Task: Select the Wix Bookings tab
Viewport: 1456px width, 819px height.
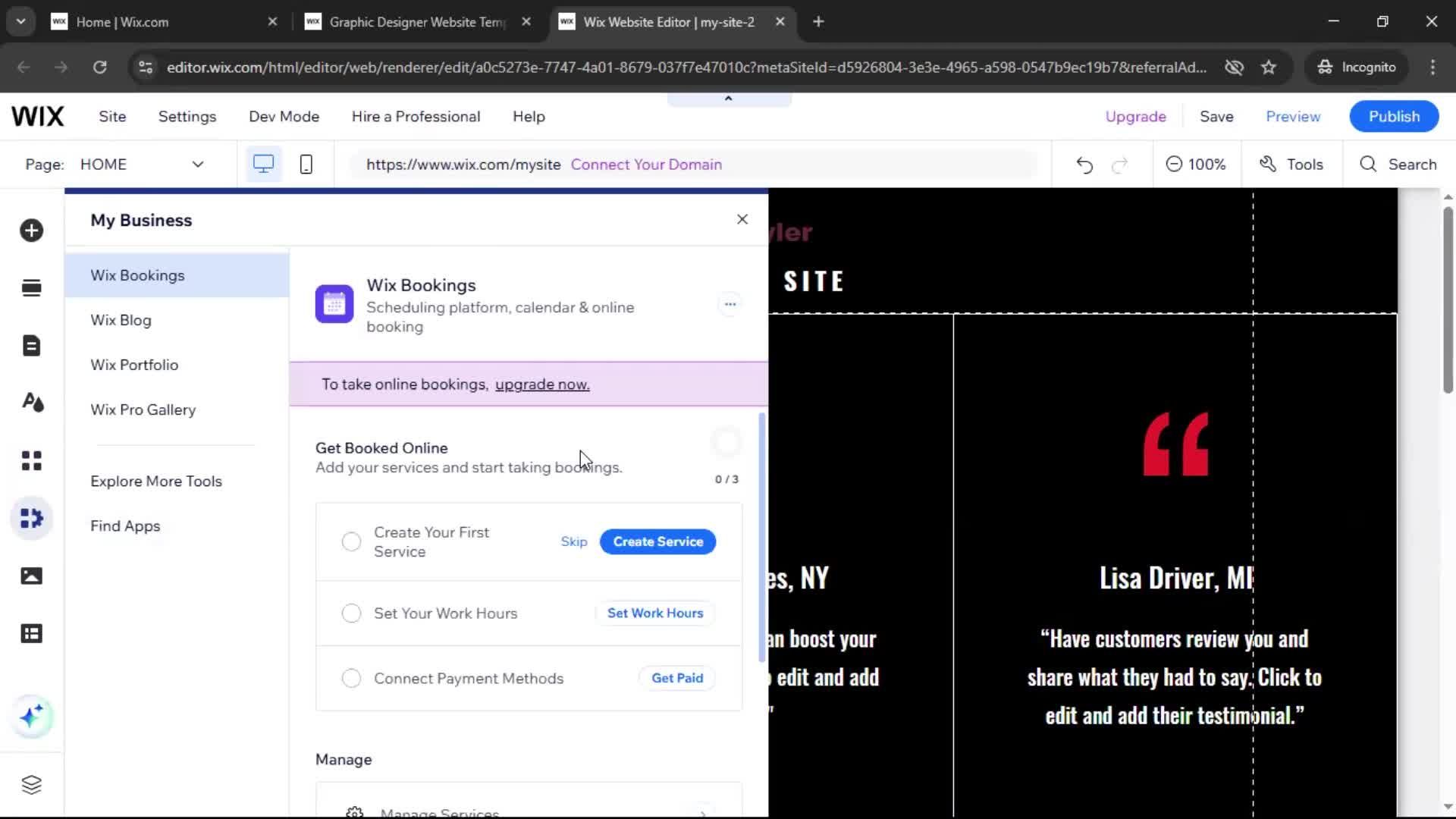Action: pos(177,275)
